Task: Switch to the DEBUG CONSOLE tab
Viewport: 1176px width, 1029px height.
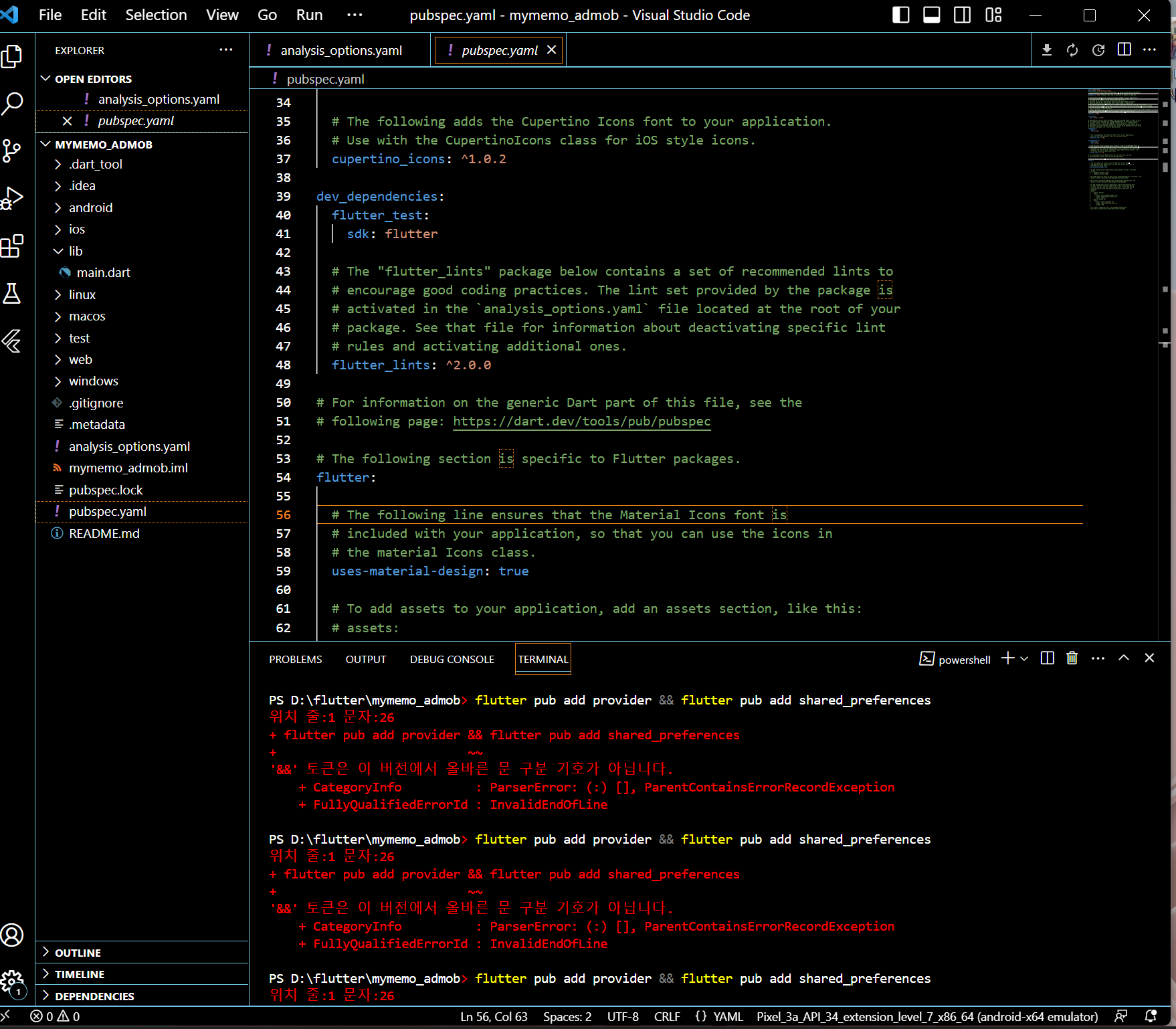Action: pos(452,660)
